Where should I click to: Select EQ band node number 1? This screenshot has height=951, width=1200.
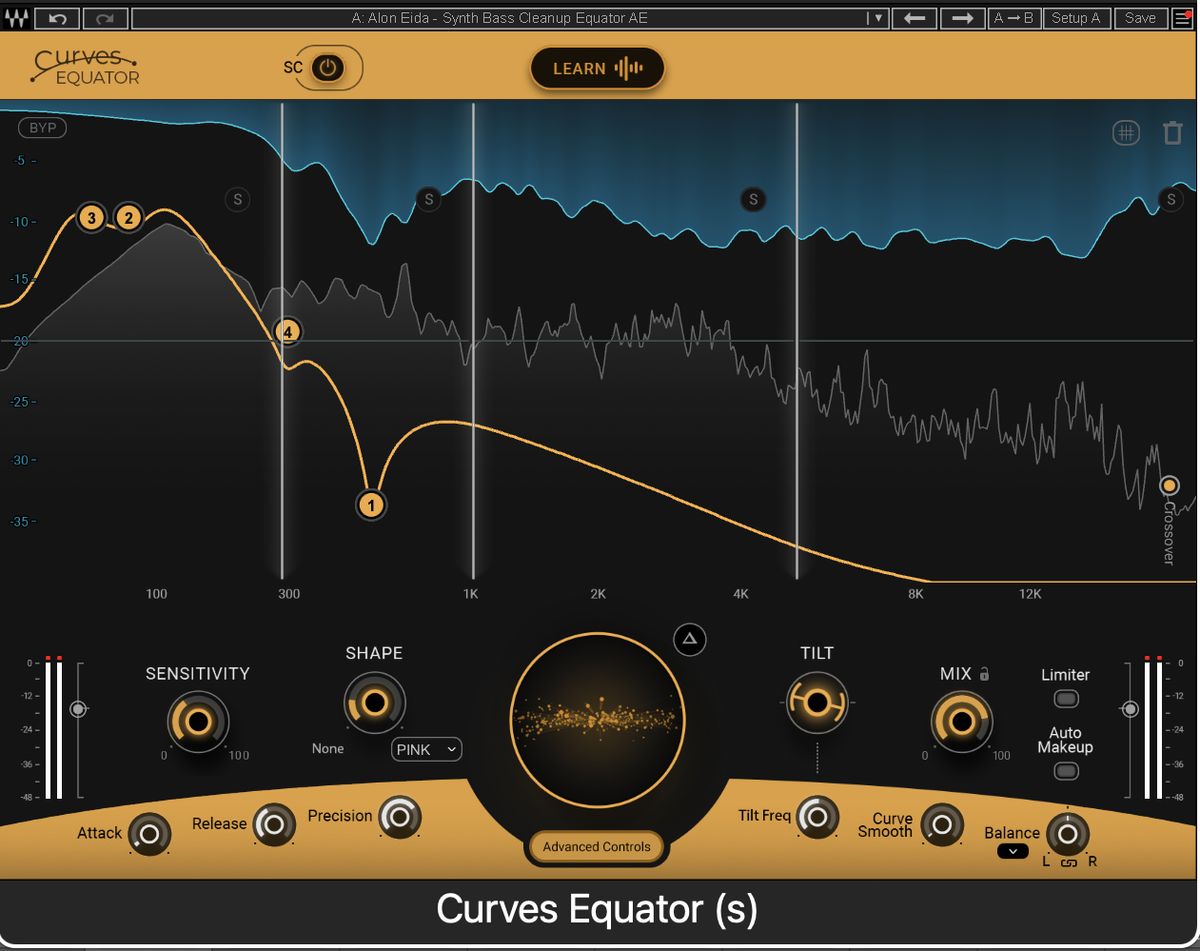[371, 505]
